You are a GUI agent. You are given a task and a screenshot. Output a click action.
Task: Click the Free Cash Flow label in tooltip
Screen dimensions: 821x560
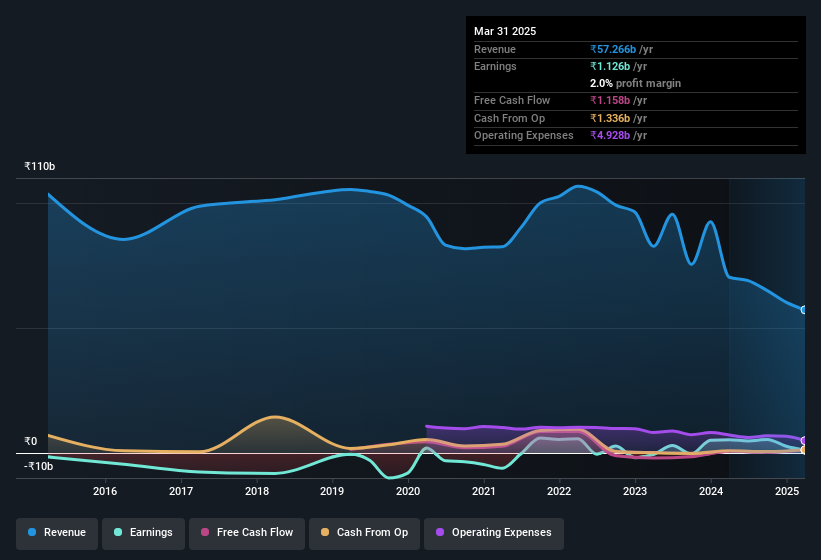[512, 100]
